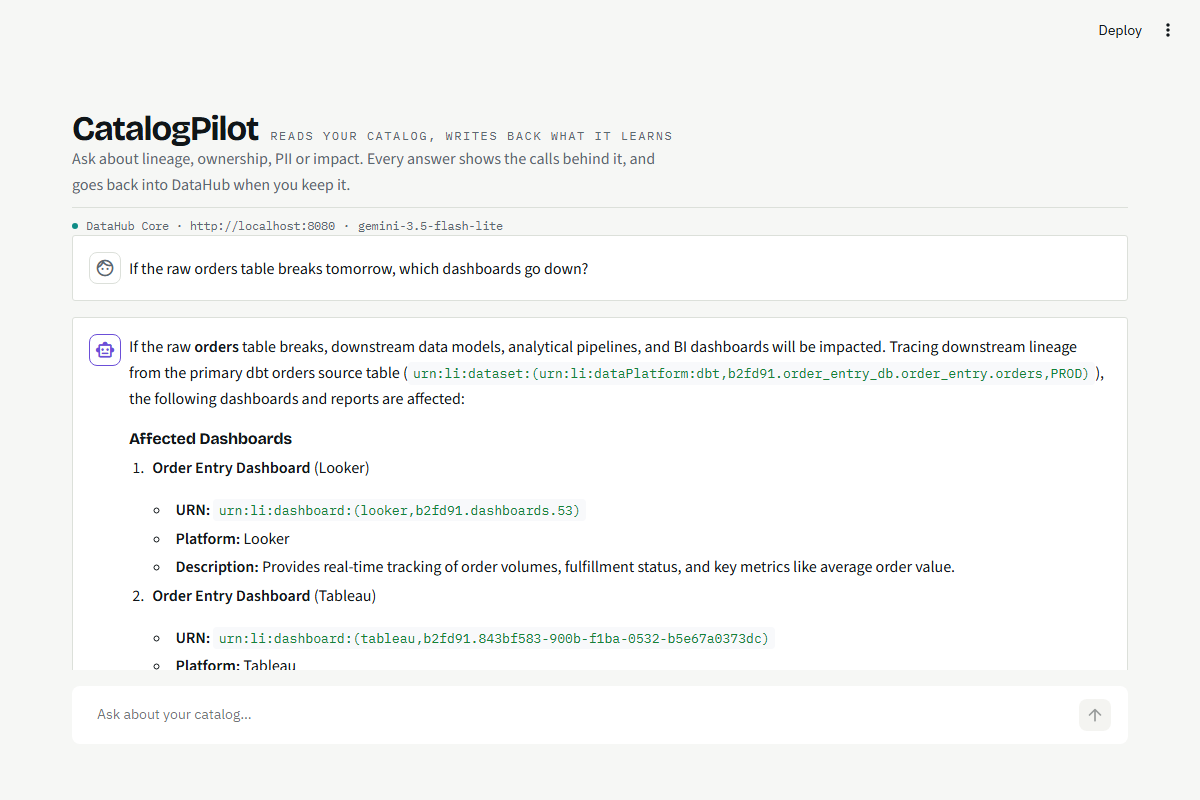Click the green DataHub status dot
The image size is (1200, 800).
click(x=75, y=226)
